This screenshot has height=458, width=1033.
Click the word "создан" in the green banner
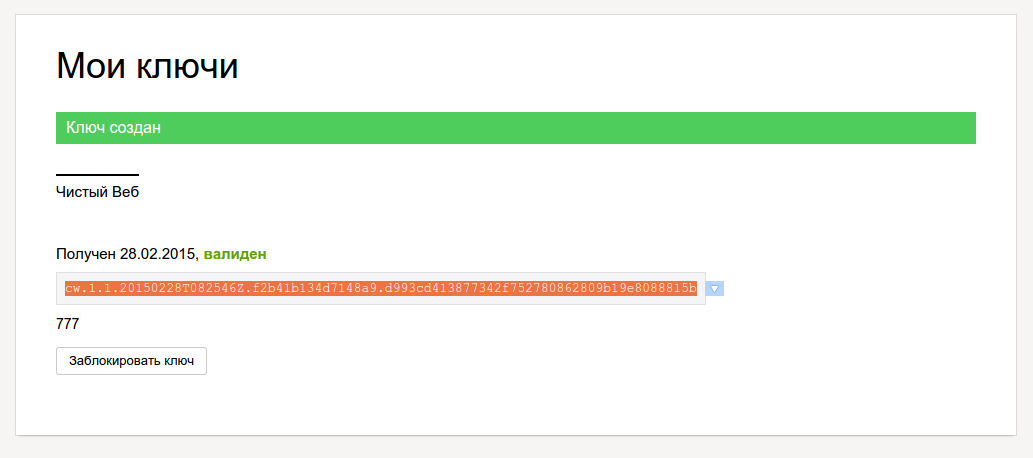(x=135, y=128)
